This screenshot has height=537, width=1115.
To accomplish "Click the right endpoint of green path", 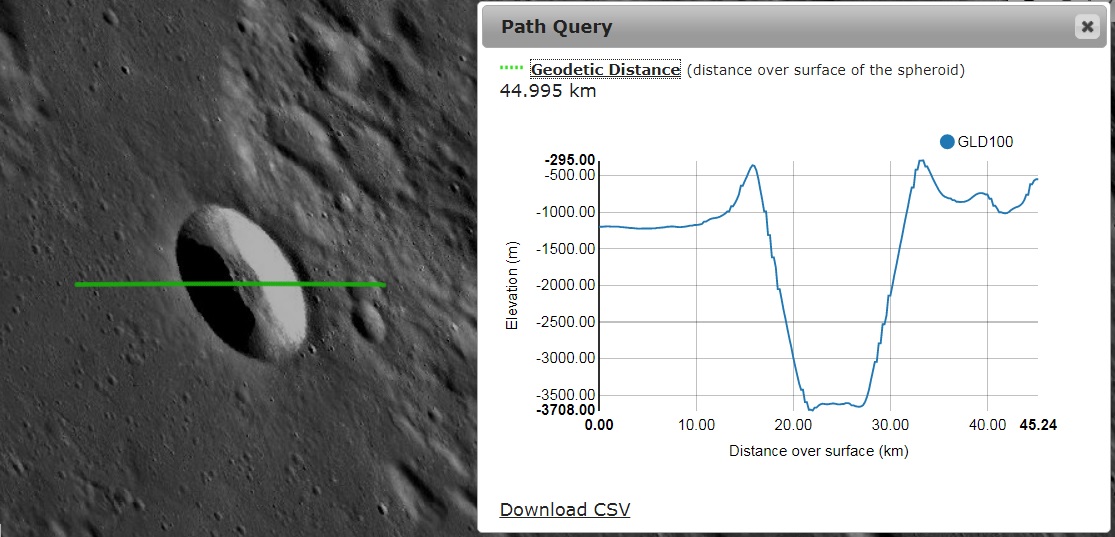I will coord(384,284).
